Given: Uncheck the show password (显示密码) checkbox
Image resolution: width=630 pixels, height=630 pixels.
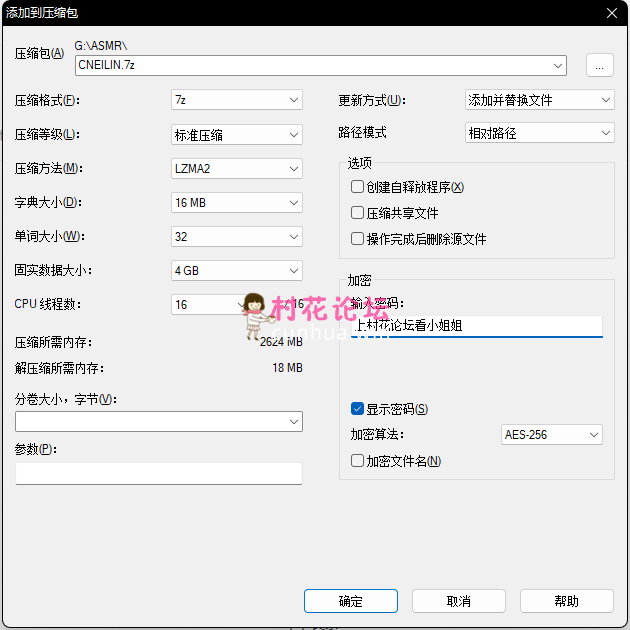Looking at the screenshot, I should 357,408.
